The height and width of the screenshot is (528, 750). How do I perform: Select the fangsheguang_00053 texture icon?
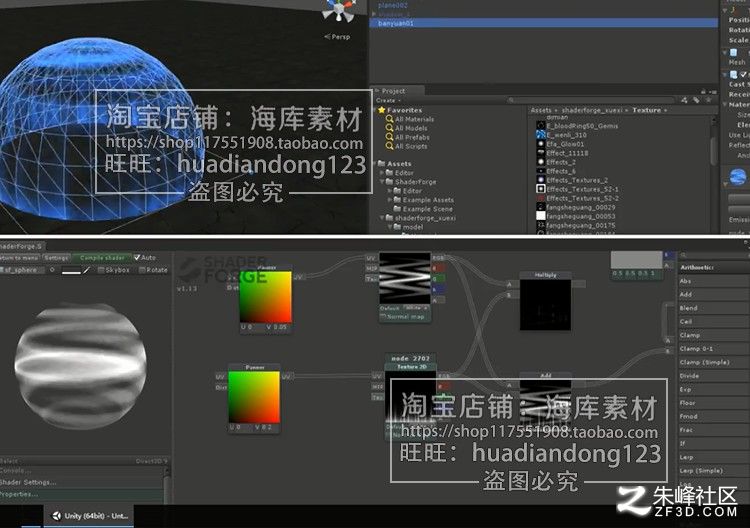540,216
